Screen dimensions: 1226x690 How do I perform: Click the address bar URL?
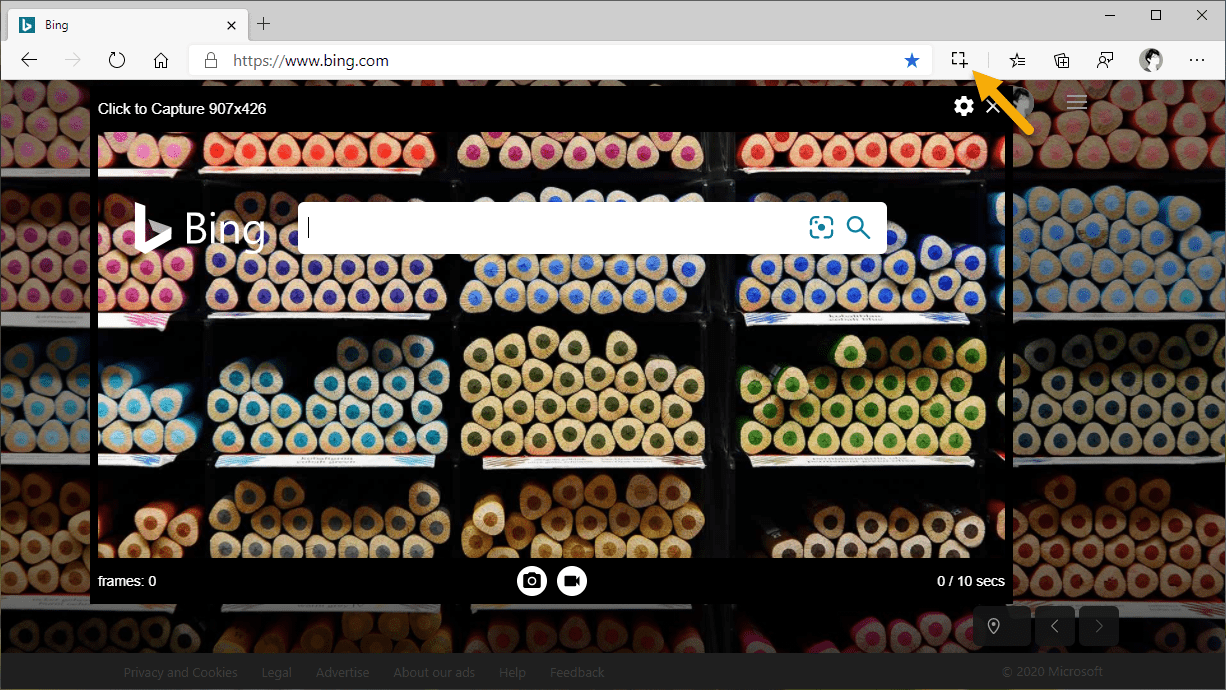pyautogui.click(x=310, y=60)
